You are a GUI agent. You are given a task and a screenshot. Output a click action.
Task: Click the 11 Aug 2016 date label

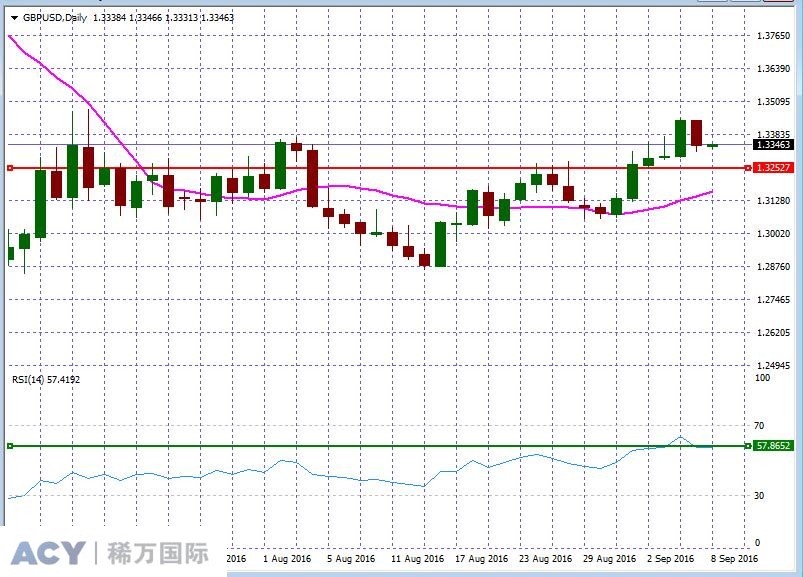417,559
